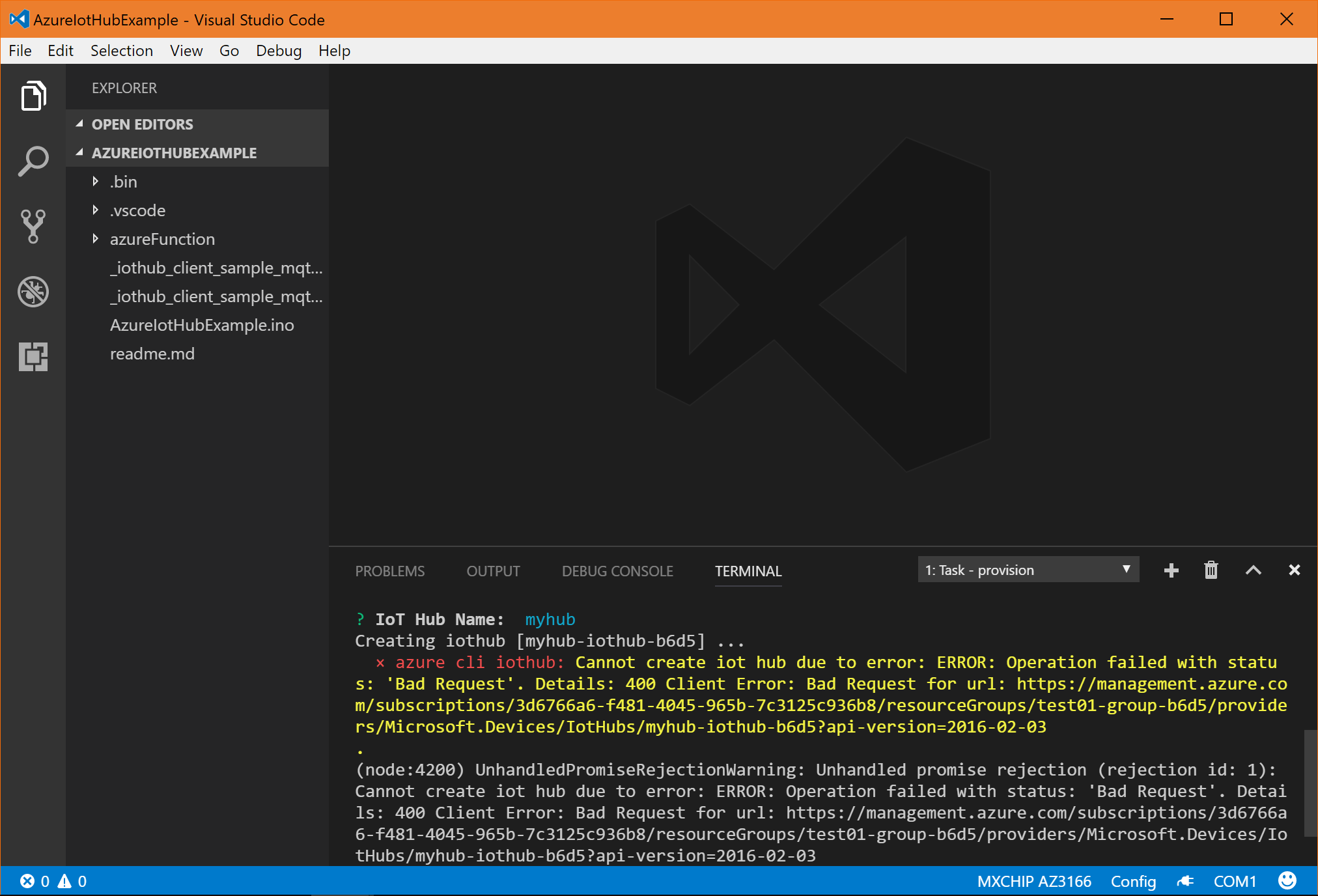Close the terminal panel
1318x896 pixels.
tap(1294, 570)
